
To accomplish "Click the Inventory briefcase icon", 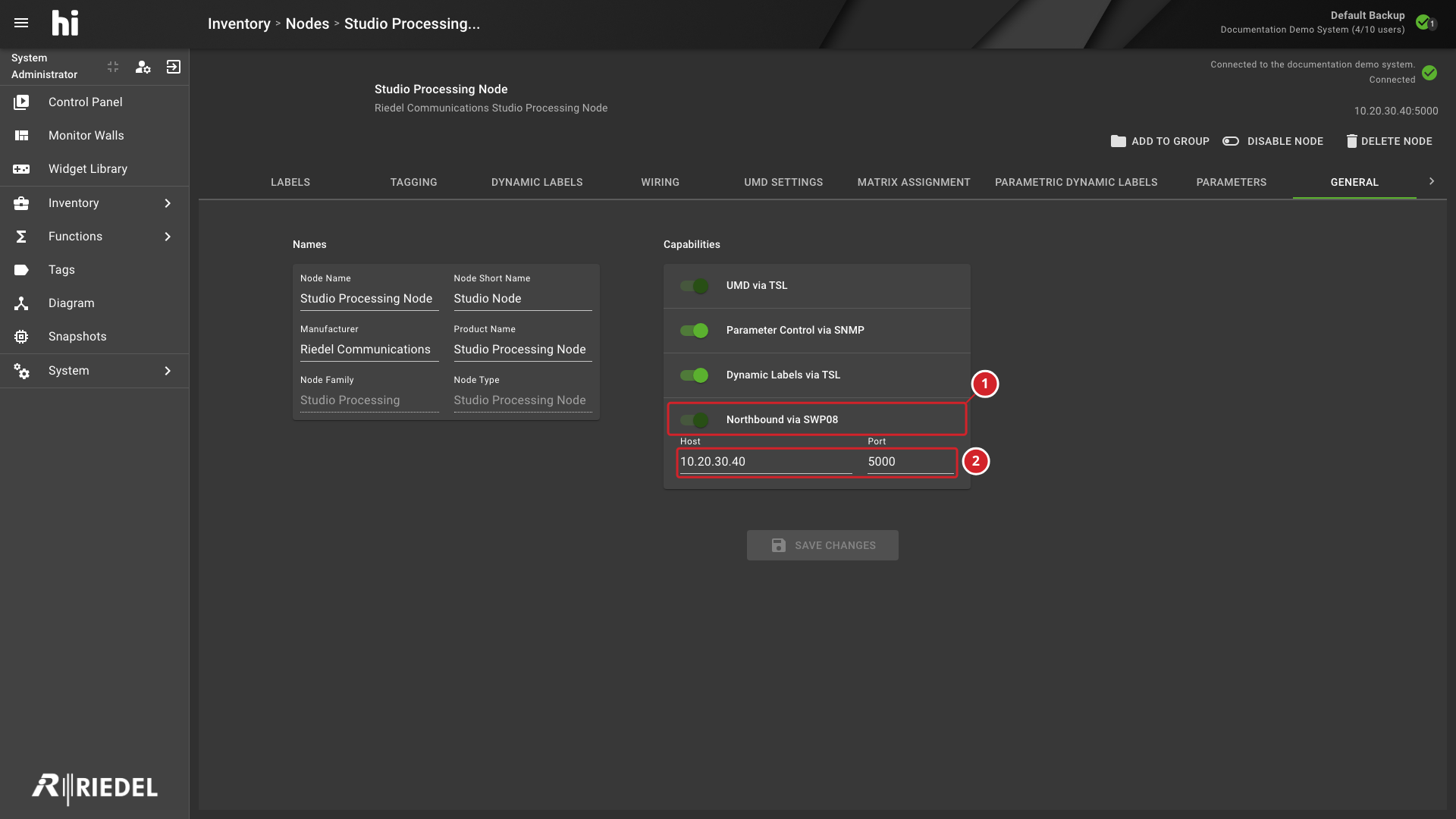I will pos(21,202).
